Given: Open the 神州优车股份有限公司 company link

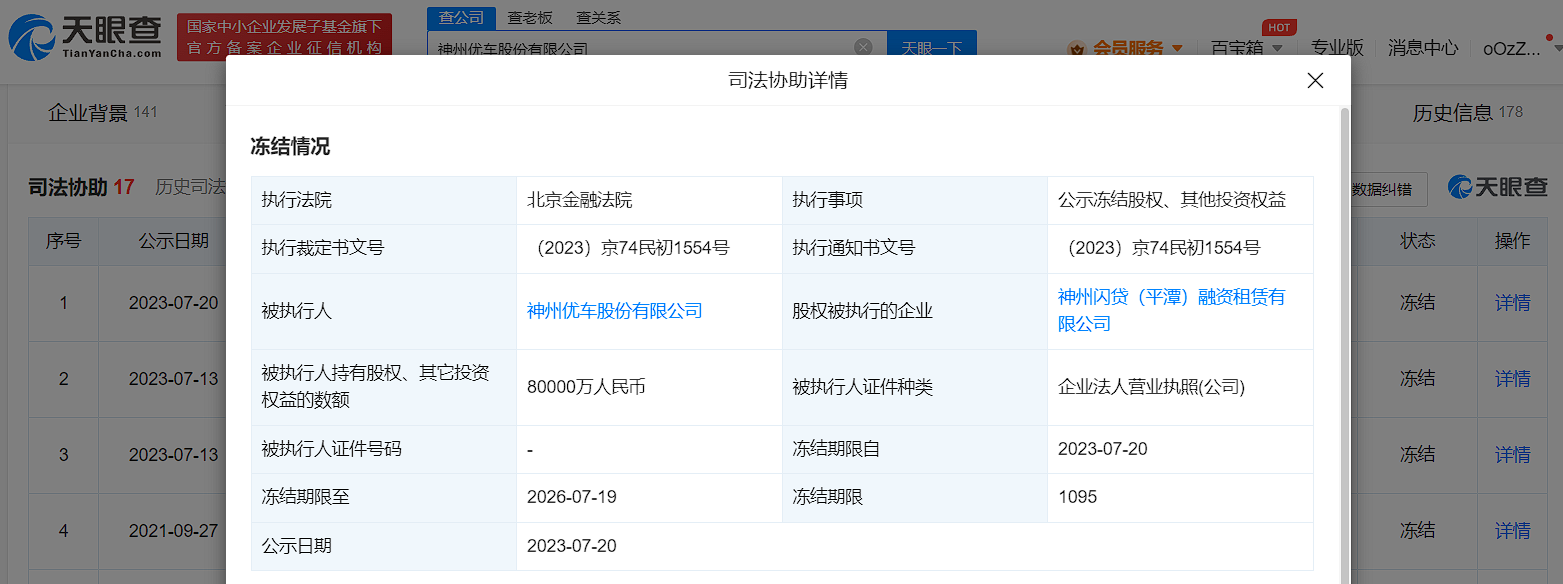Looking at the screenshot, I should point(614,311).
